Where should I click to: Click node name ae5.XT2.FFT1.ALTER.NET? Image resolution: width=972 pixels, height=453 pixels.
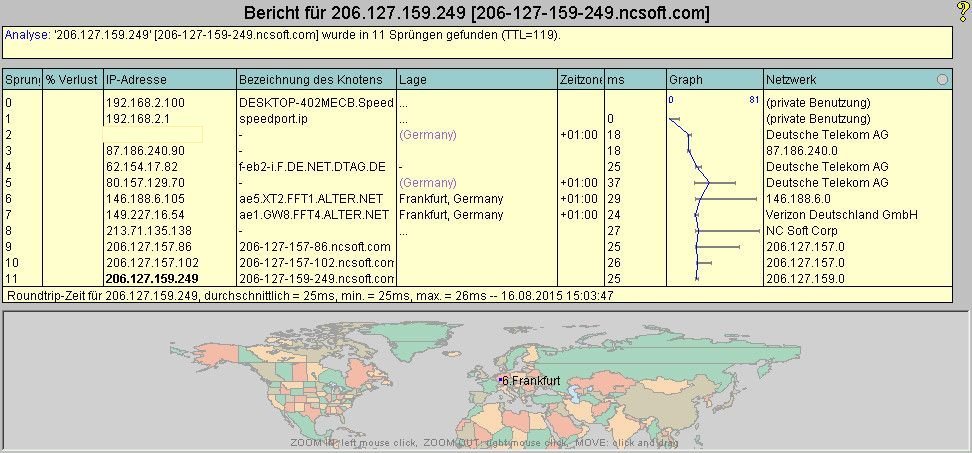[311, 199]
